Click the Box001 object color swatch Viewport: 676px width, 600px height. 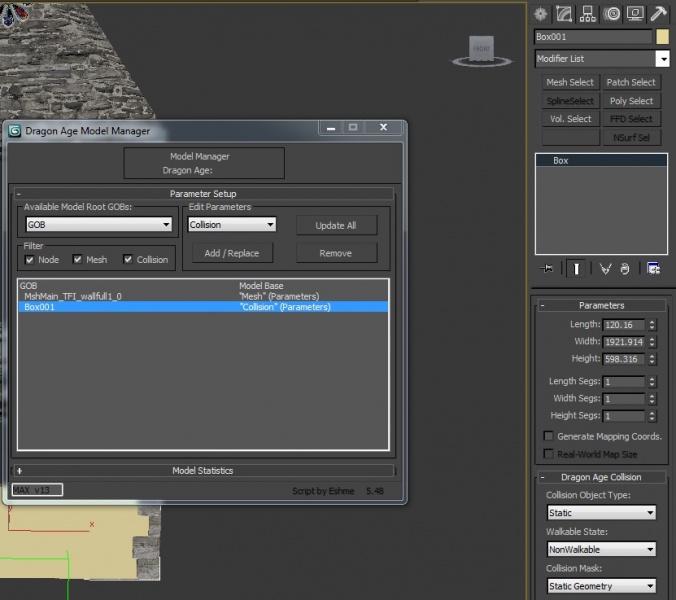[x=662, y=37]
